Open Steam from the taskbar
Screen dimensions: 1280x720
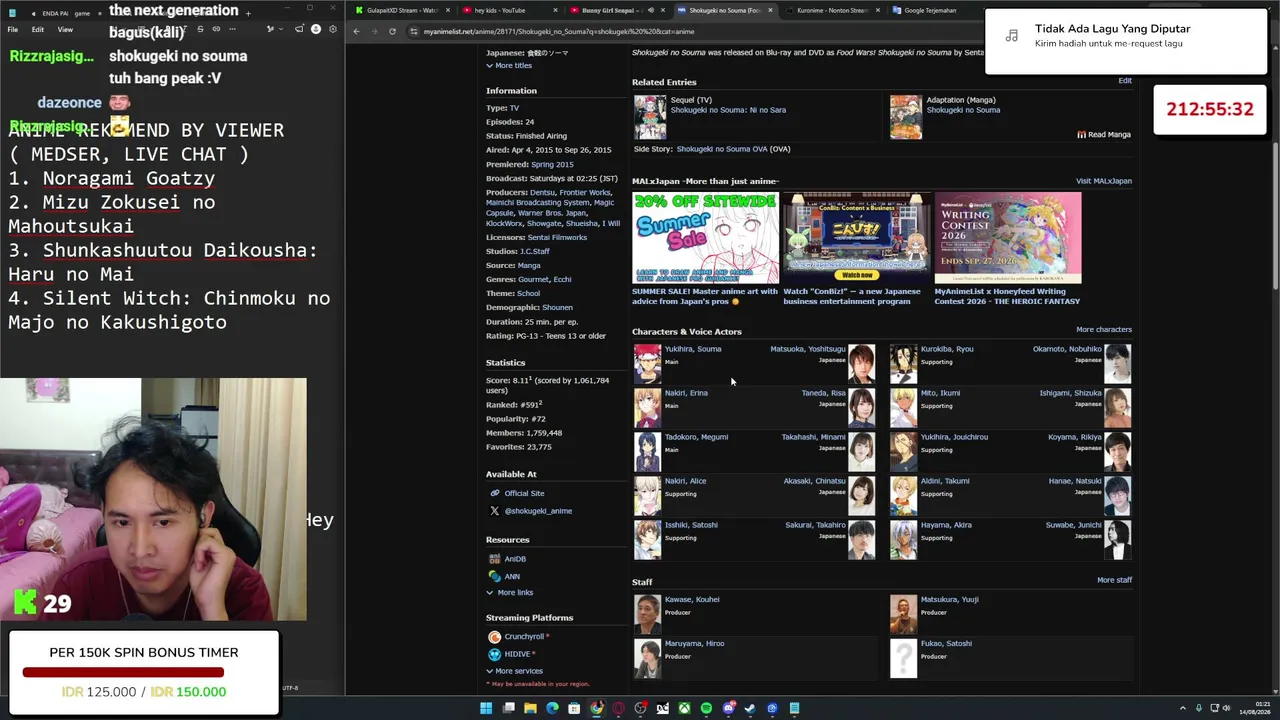(750, 708)
